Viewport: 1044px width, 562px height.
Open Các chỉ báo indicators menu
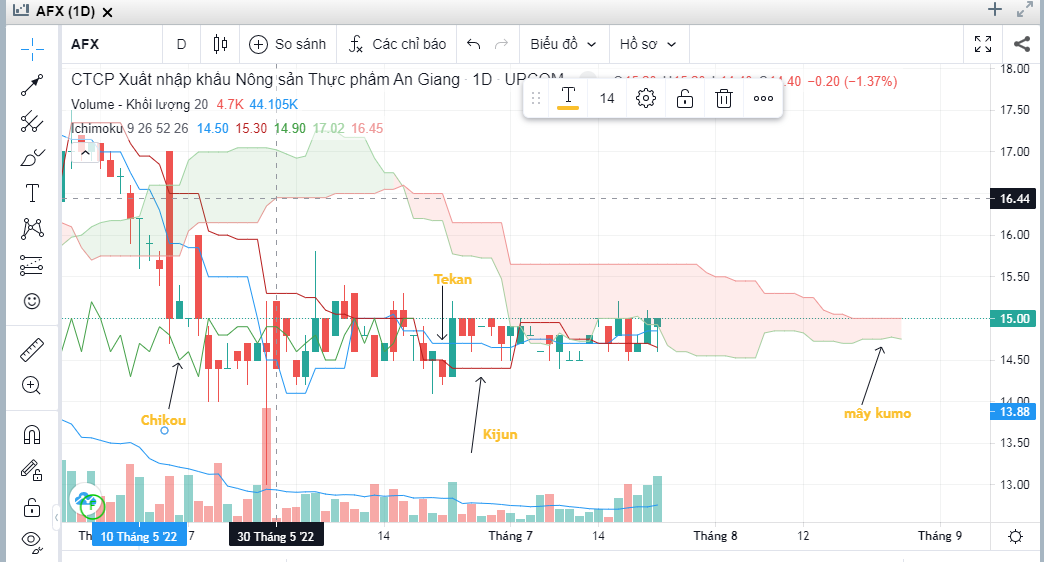pyautogui.click(x=397, y=44)
